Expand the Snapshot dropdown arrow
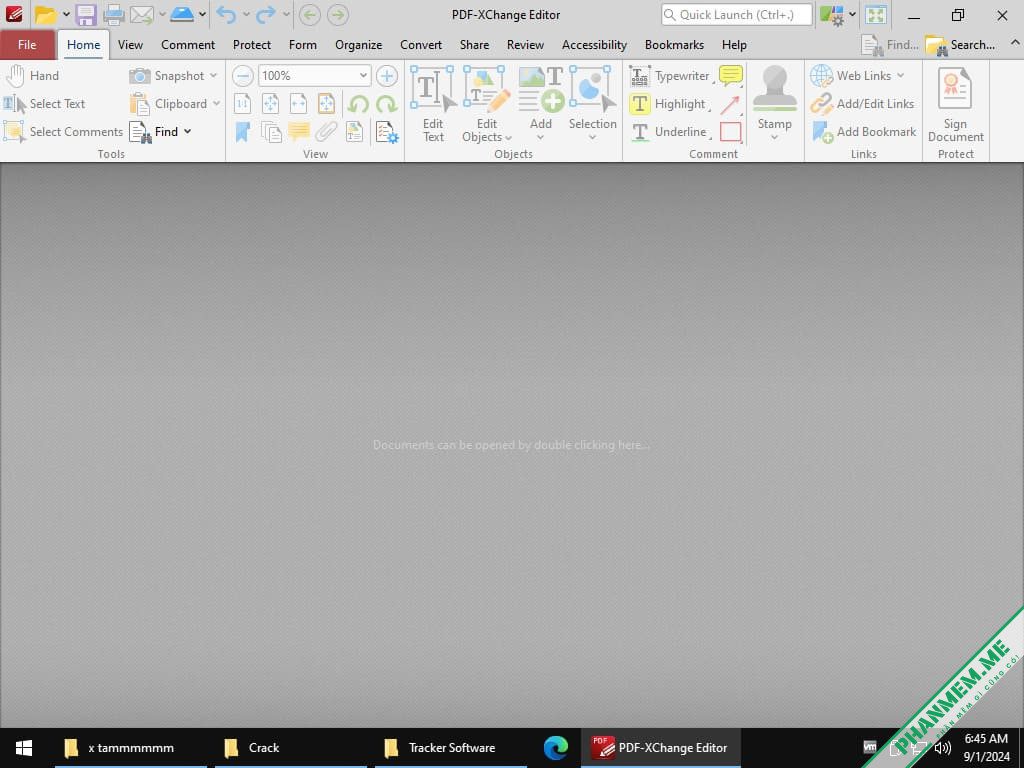1024x768 pixels. coord(214,76)
